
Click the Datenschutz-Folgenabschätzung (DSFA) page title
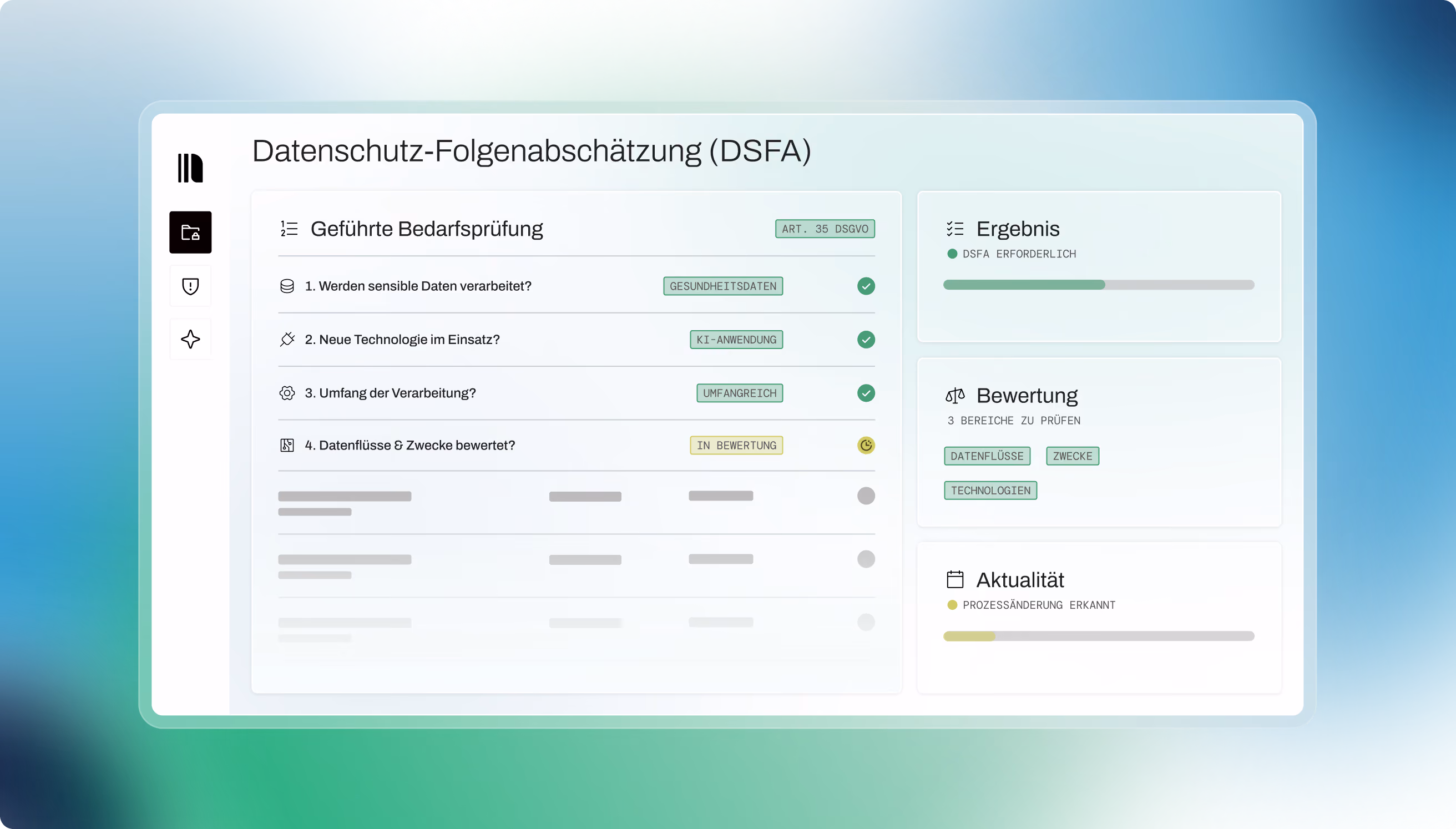pos(532,151)
